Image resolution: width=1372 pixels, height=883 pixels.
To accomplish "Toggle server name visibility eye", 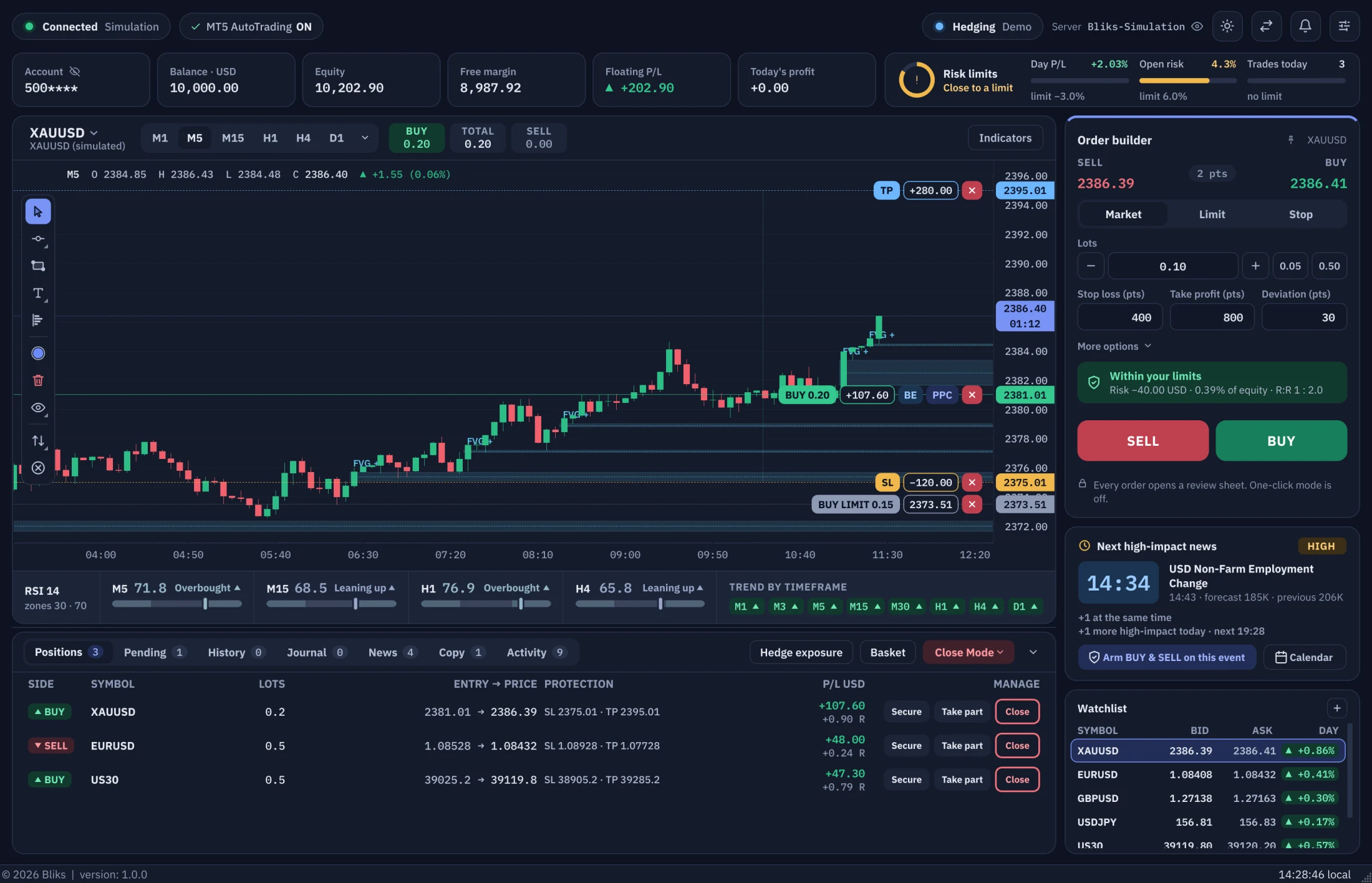I will click(x=1197, y=27).
